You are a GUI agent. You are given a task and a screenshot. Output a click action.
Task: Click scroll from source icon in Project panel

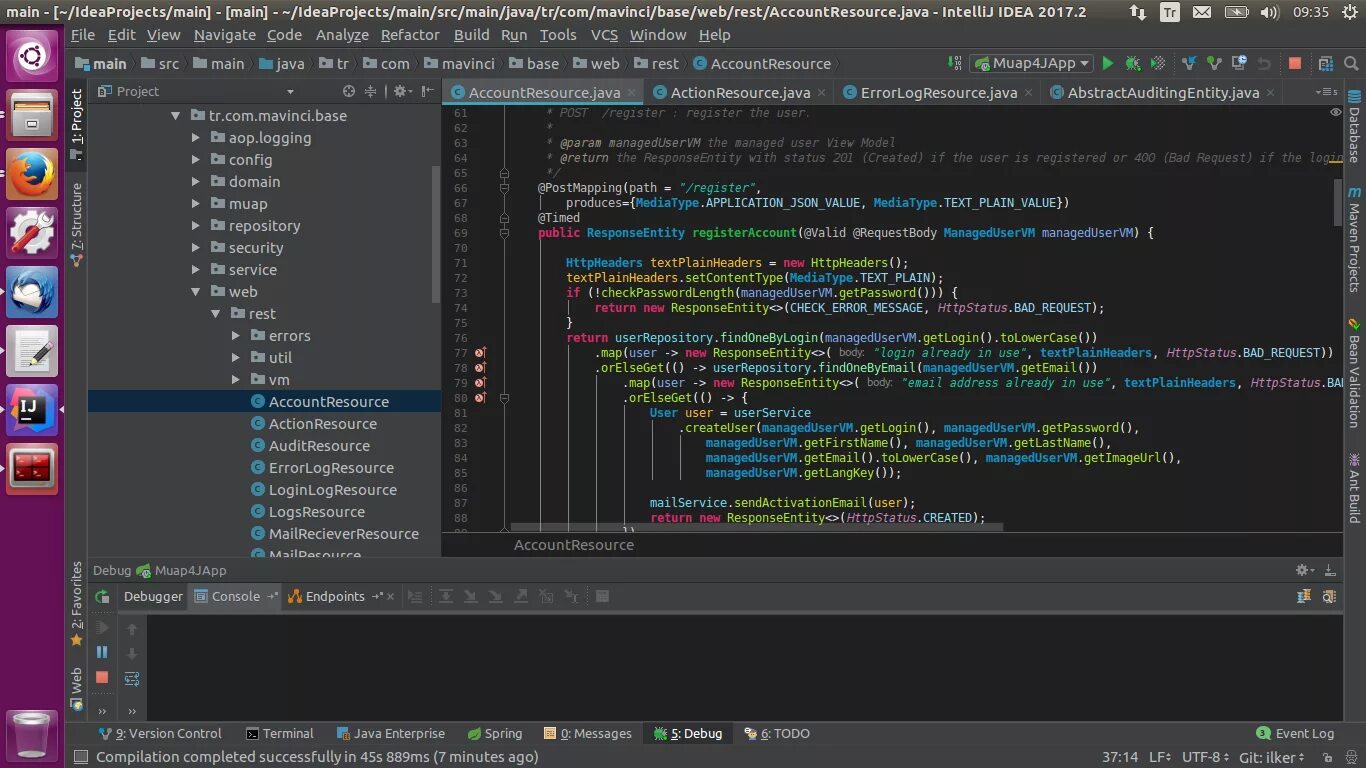point(349,91)
